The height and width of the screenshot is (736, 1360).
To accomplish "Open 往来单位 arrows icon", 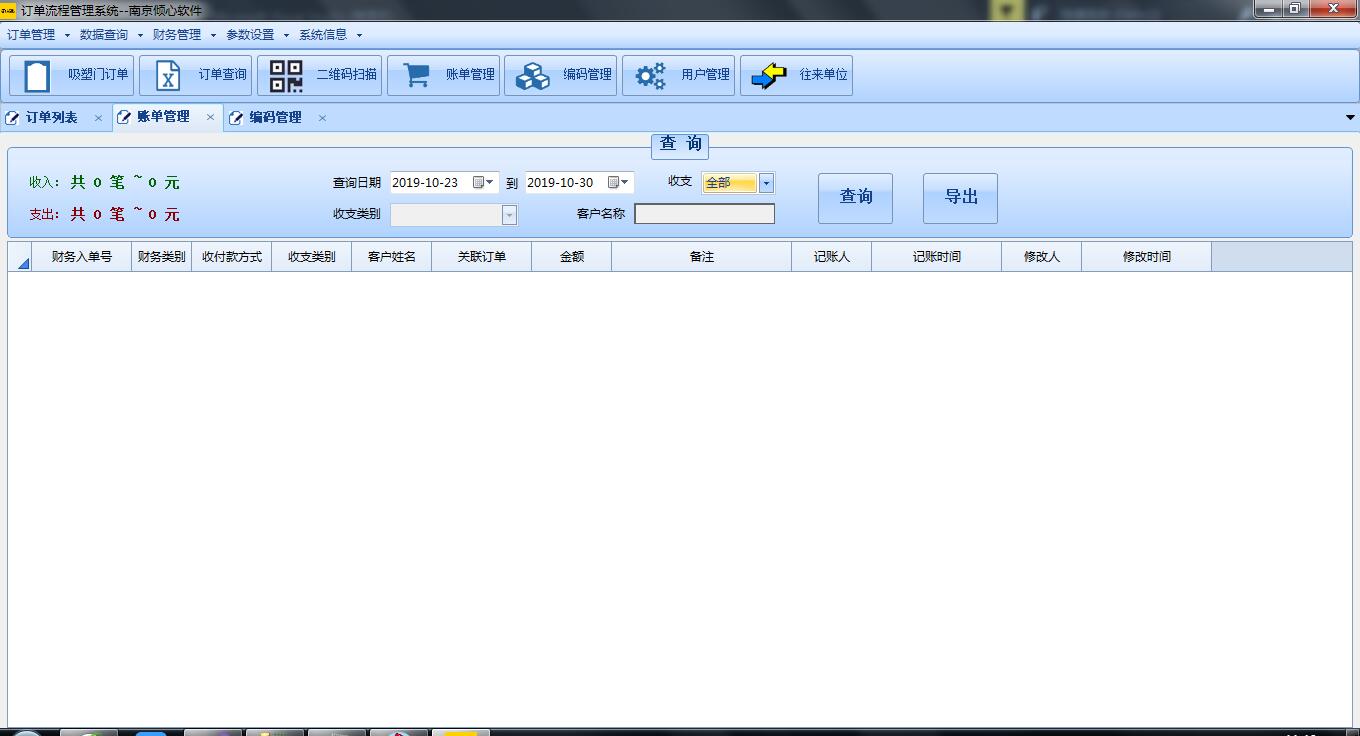I will pyautogui.click(x=769, y=76).
